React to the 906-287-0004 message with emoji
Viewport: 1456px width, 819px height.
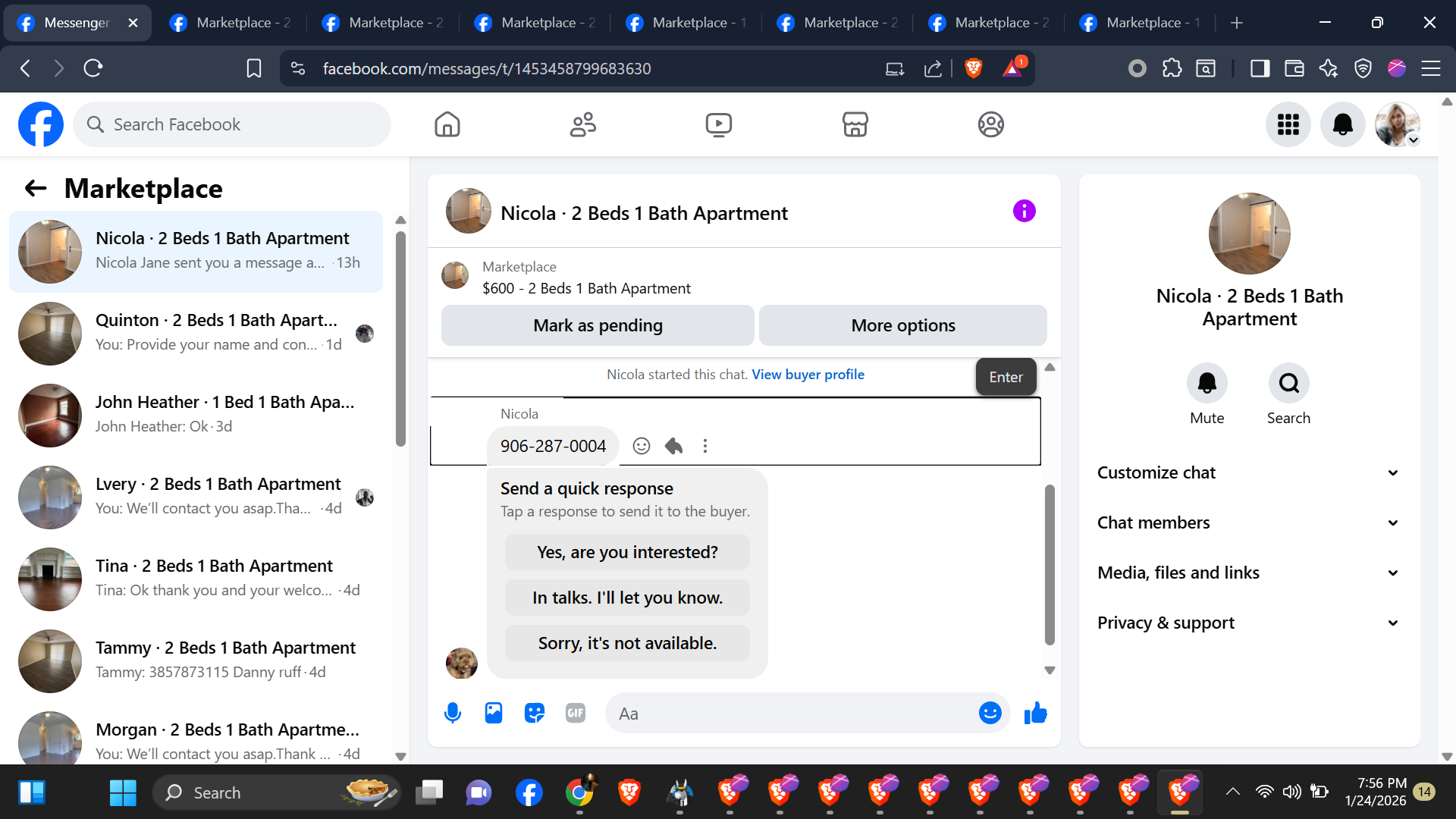(642, 446)
